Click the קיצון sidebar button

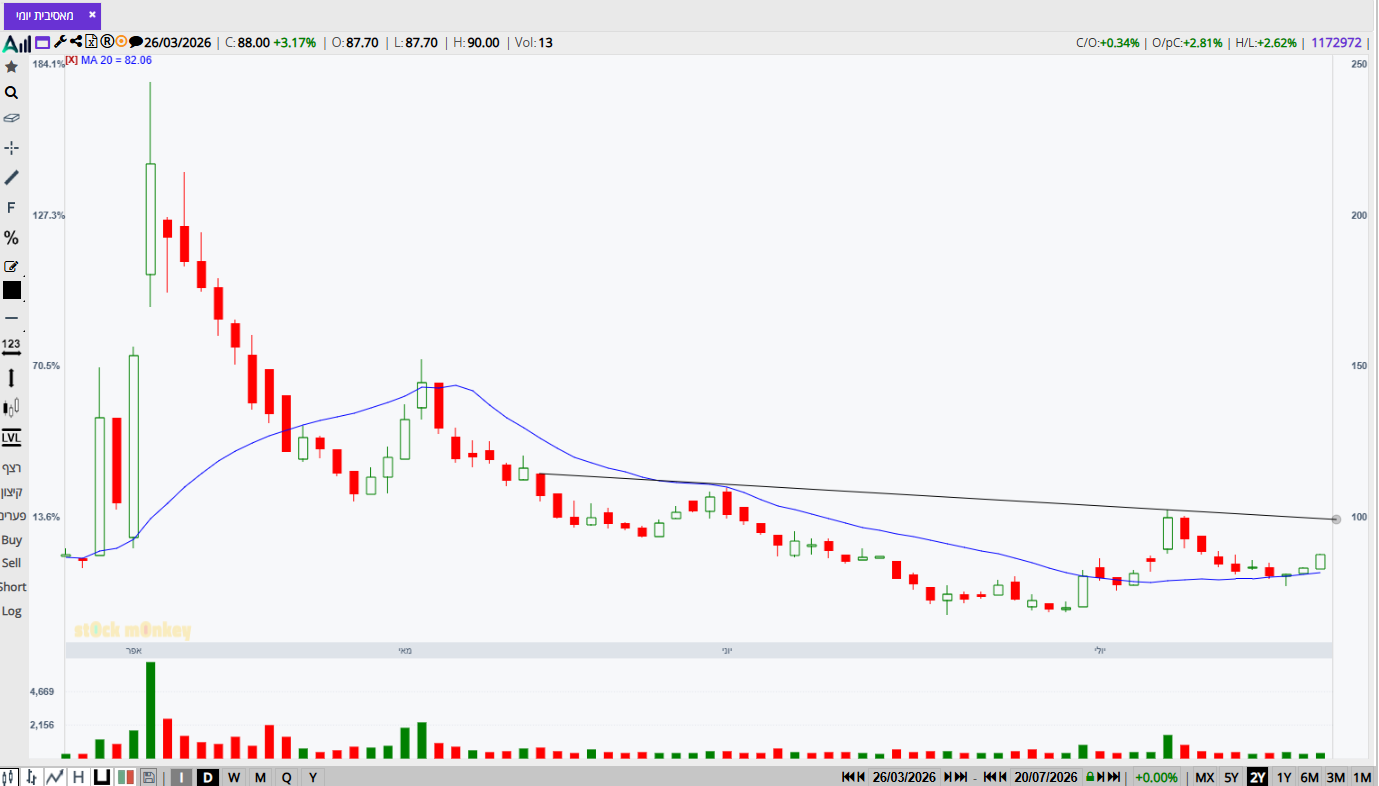(11, 492)
